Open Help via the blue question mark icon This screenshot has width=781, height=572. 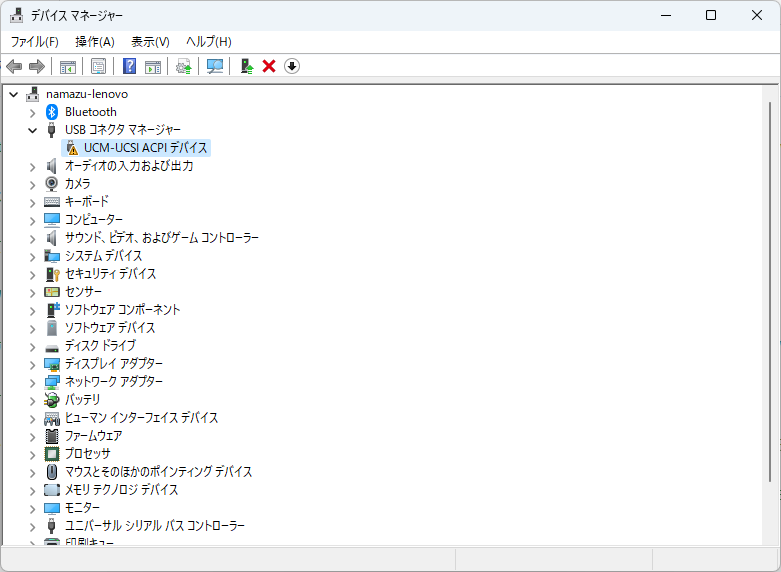[x=129, y=66]
